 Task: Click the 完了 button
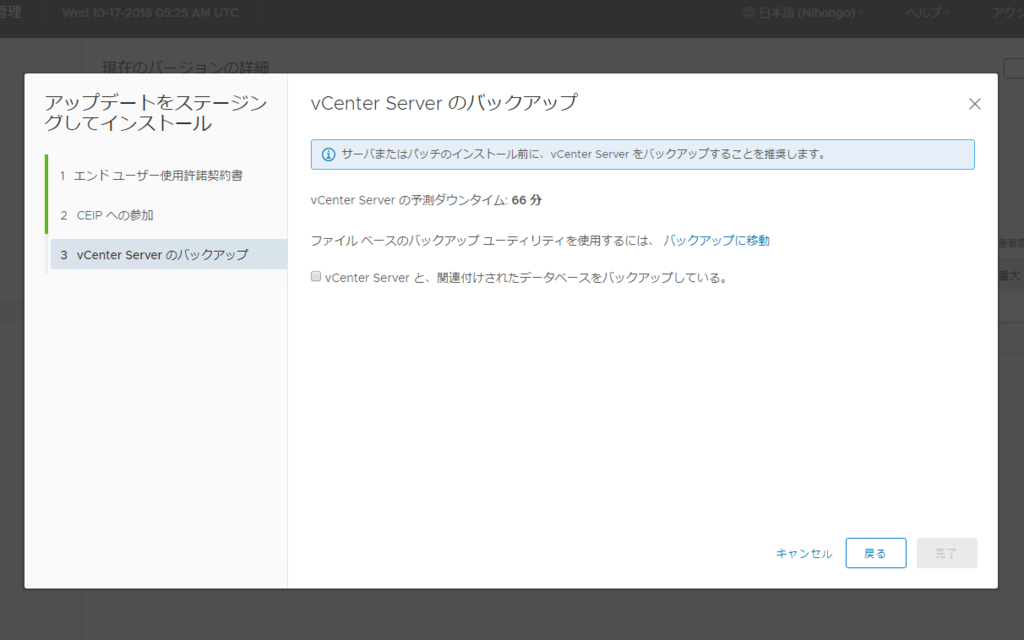coord(946,553)
